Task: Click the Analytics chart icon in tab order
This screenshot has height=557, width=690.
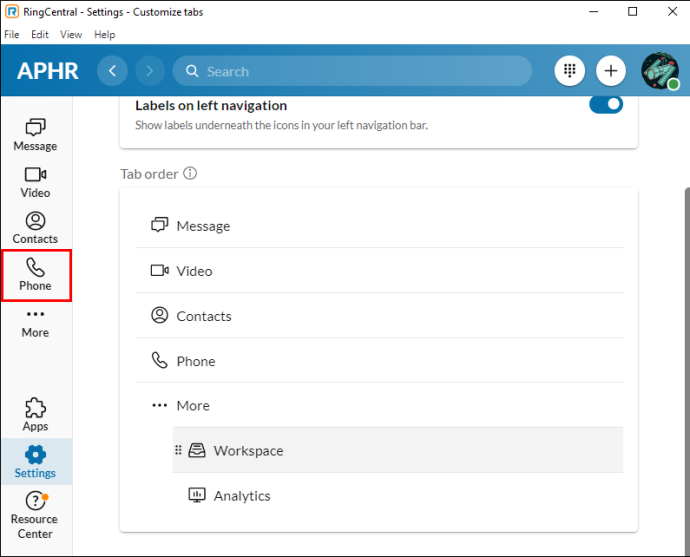Action: (x=197, y=495)
